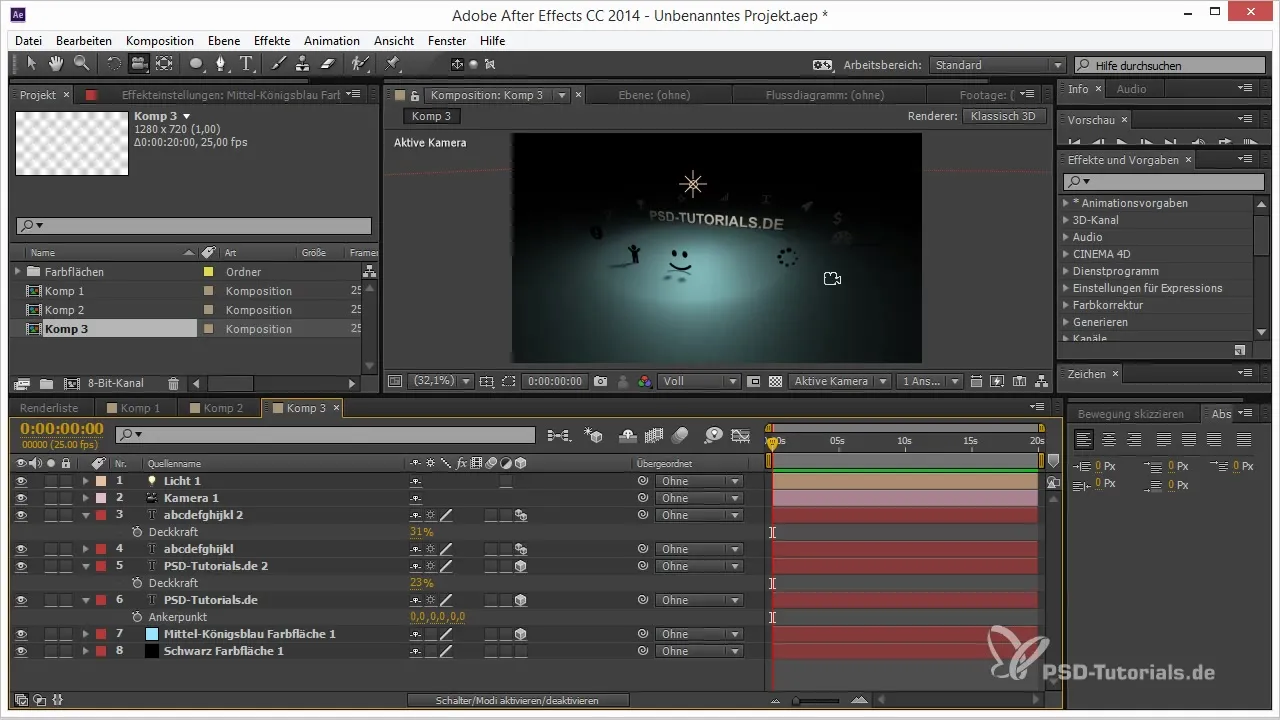Hide the Schwarz Farbfläche 1 layer

21,651
